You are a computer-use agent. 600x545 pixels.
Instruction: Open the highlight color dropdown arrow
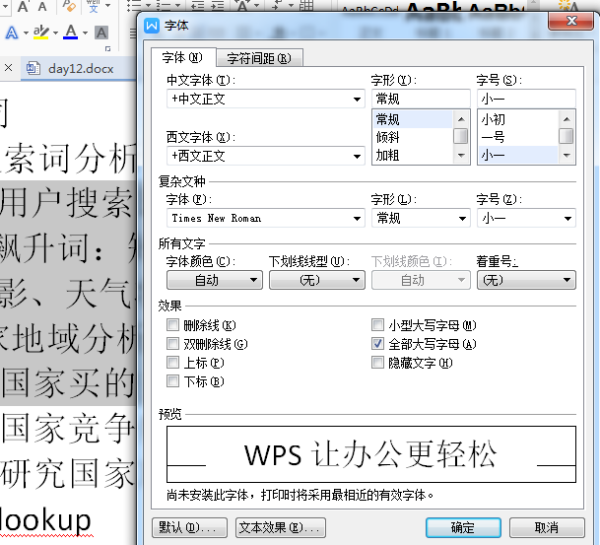[55, 33]
